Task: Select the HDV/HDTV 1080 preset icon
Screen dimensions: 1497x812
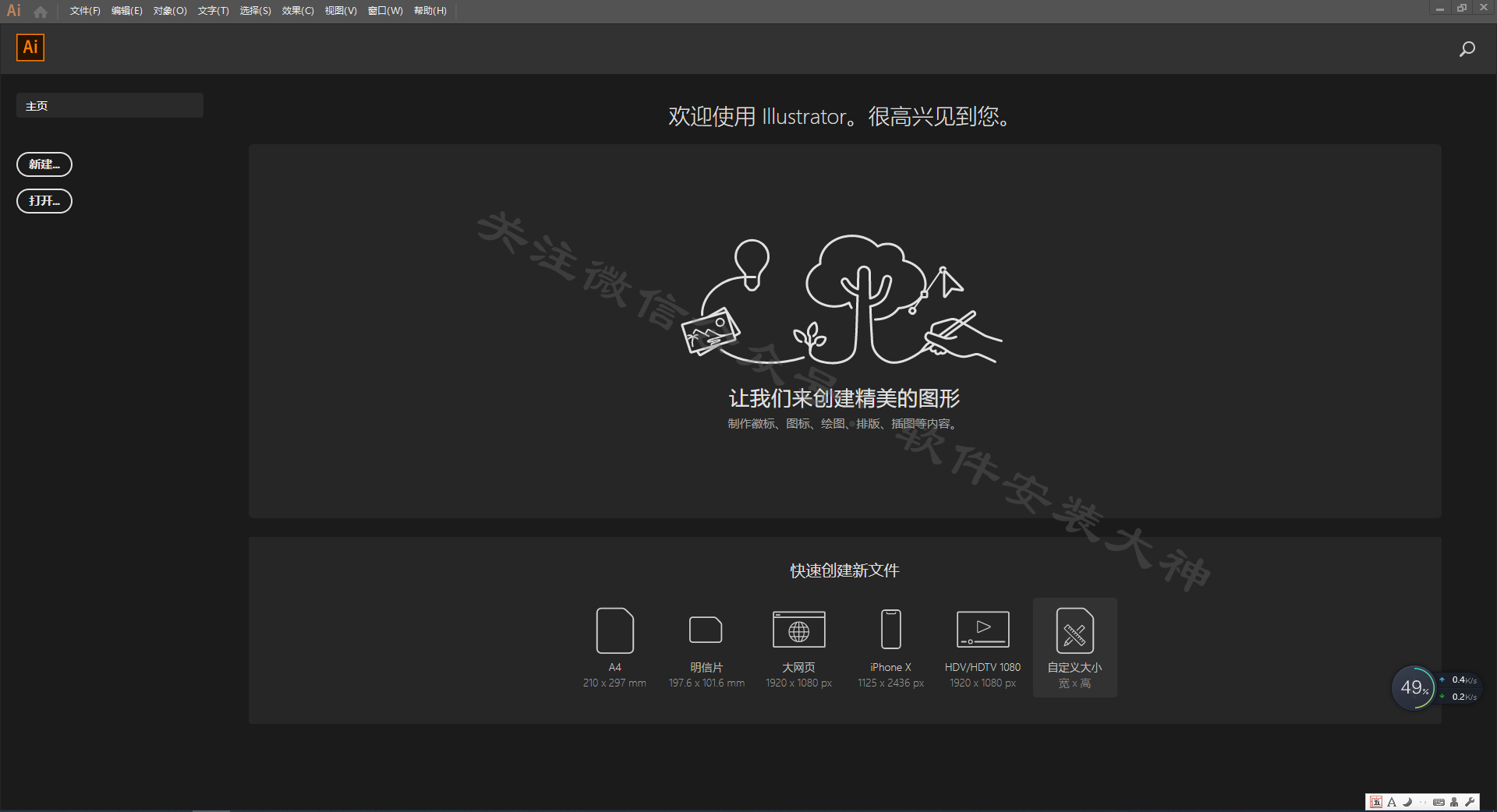Action: (983, 630)
